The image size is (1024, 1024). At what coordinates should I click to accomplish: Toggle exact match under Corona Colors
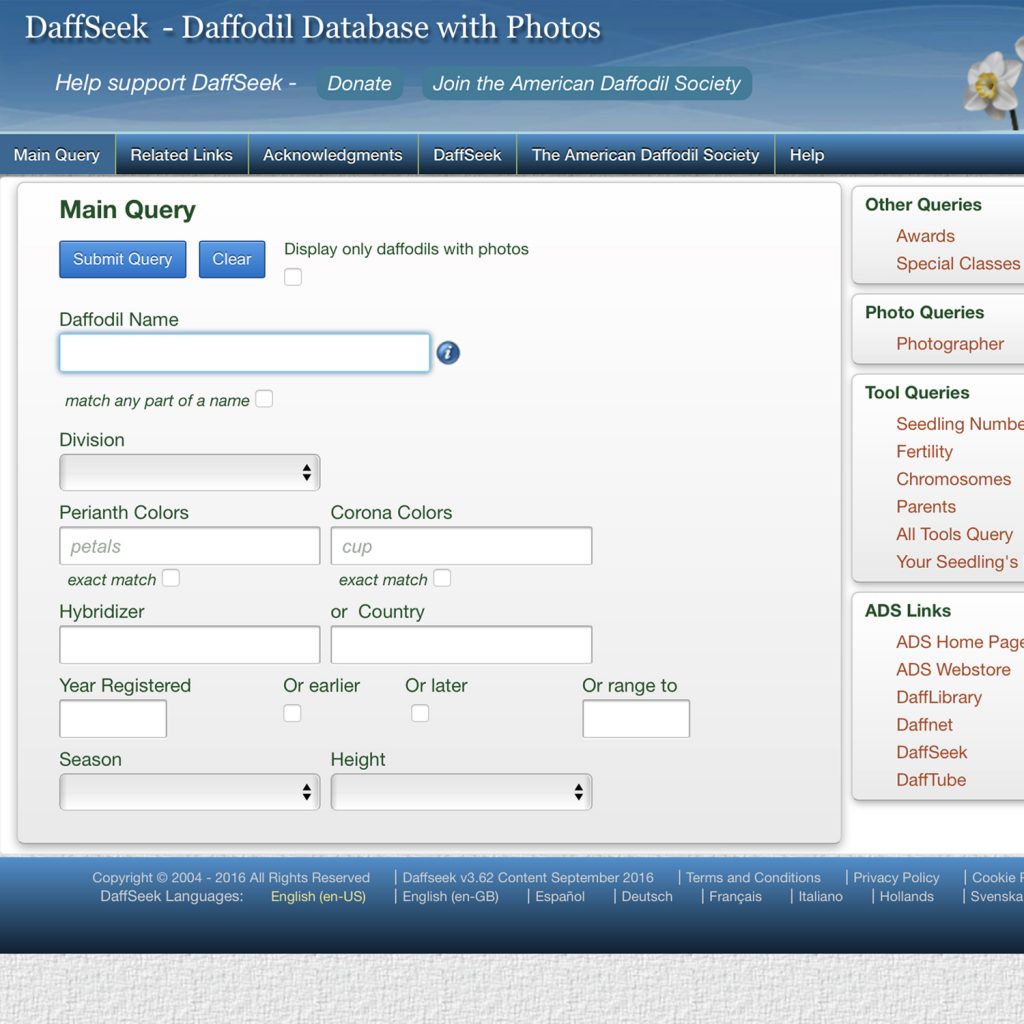(442, 578)
